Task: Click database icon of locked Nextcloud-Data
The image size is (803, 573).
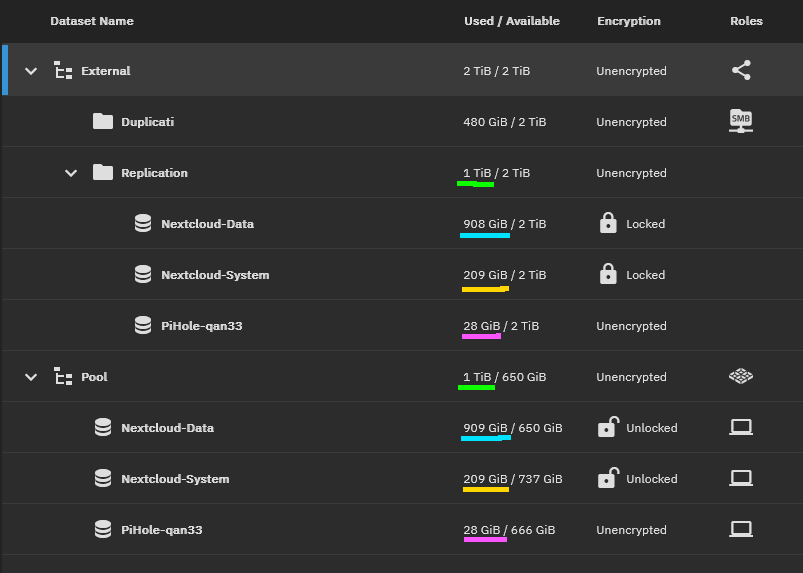Action: click(x=143, y=223)
